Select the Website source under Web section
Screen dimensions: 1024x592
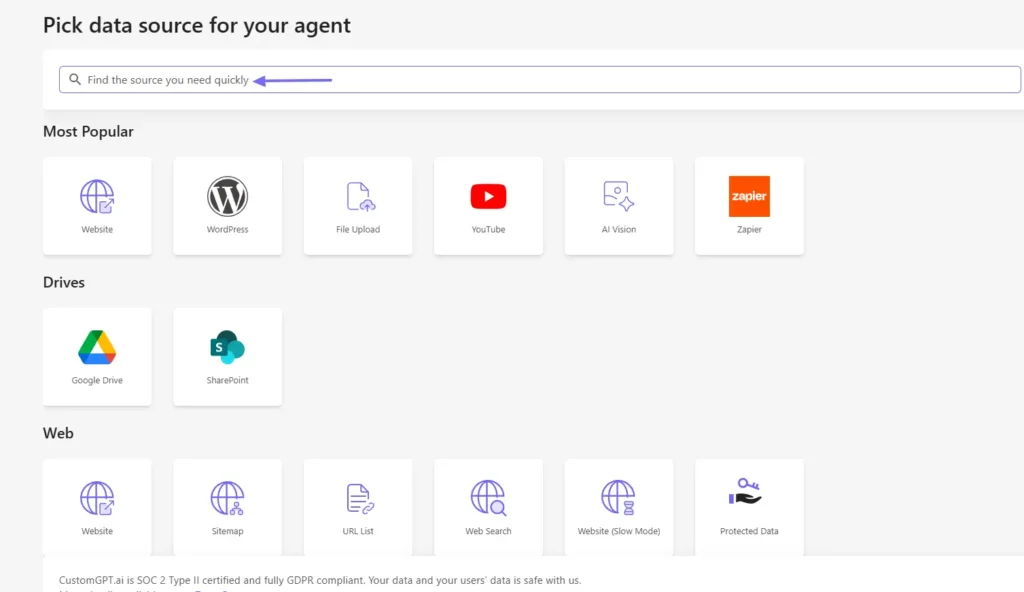97,508
